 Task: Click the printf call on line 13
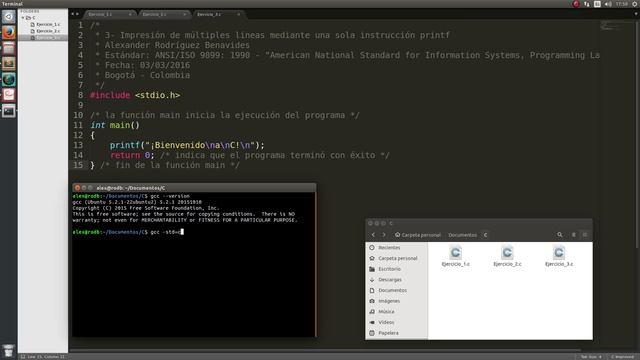(x=187, y=145)
